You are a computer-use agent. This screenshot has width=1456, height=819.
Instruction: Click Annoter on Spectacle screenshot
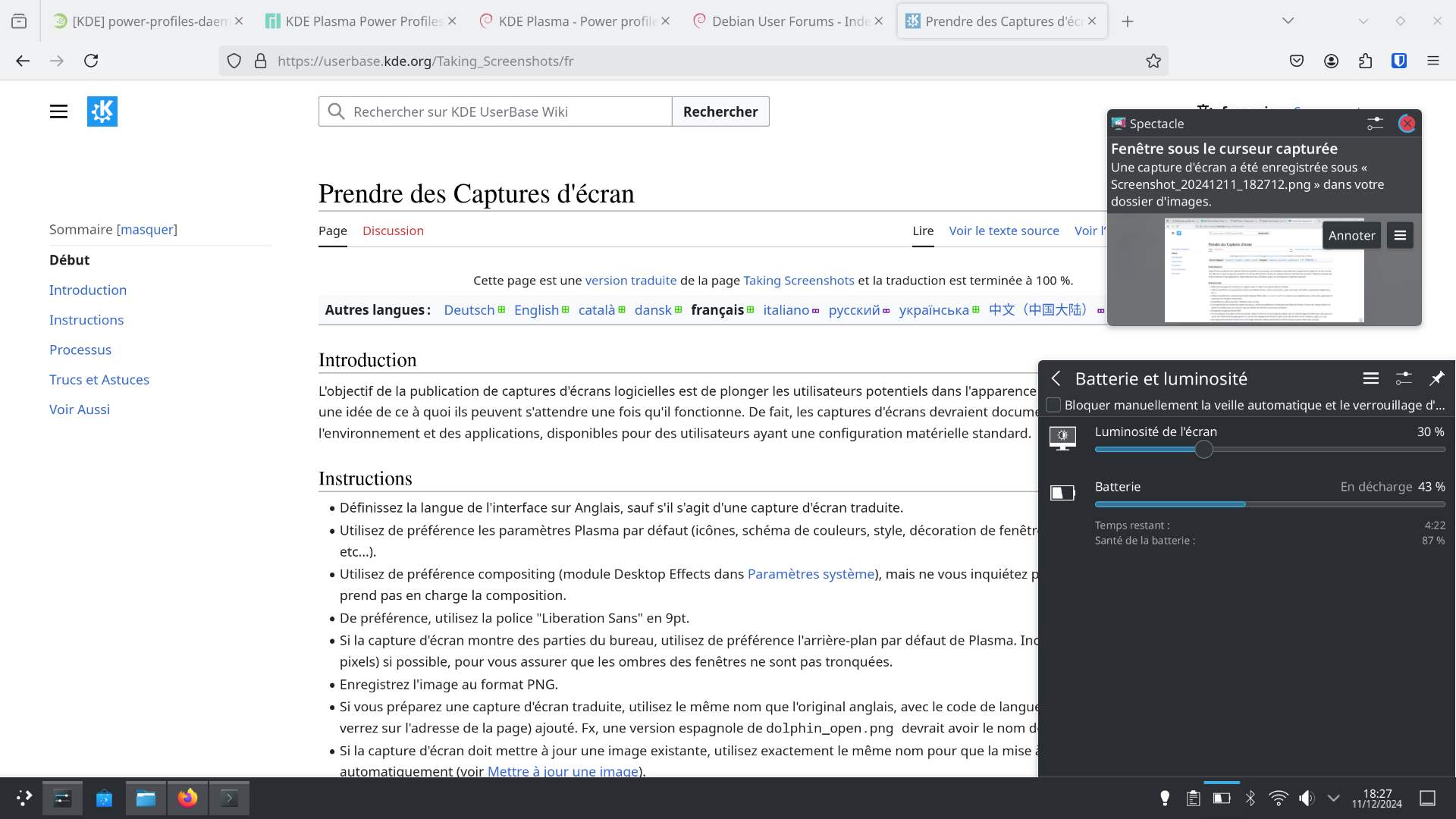pyautogui.click(x=1352, y=236)
